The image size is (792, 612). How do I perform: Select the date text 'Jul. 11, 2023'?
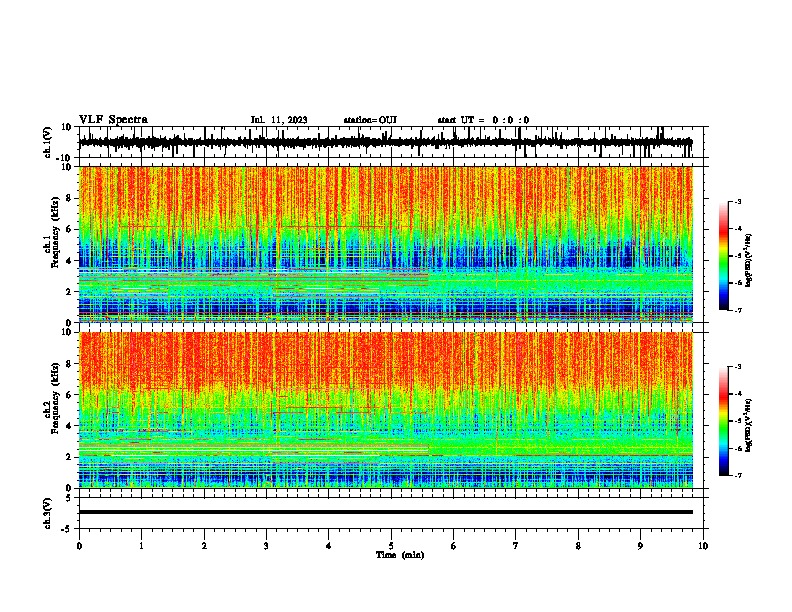click(x=279, y=120)
